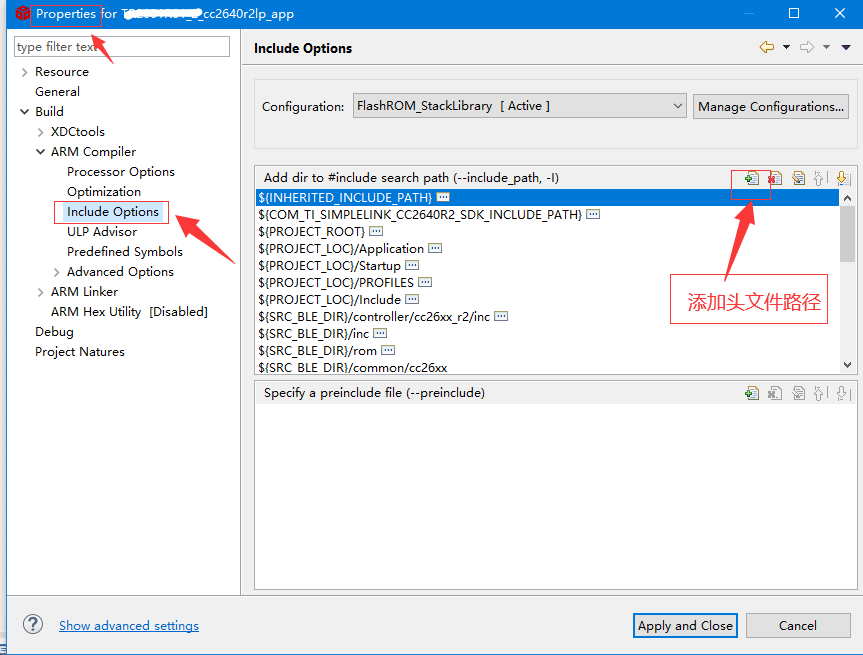This screenshot has width=863, height=655.
Task: Open the Optimization settings page
Action: [104, 192]
